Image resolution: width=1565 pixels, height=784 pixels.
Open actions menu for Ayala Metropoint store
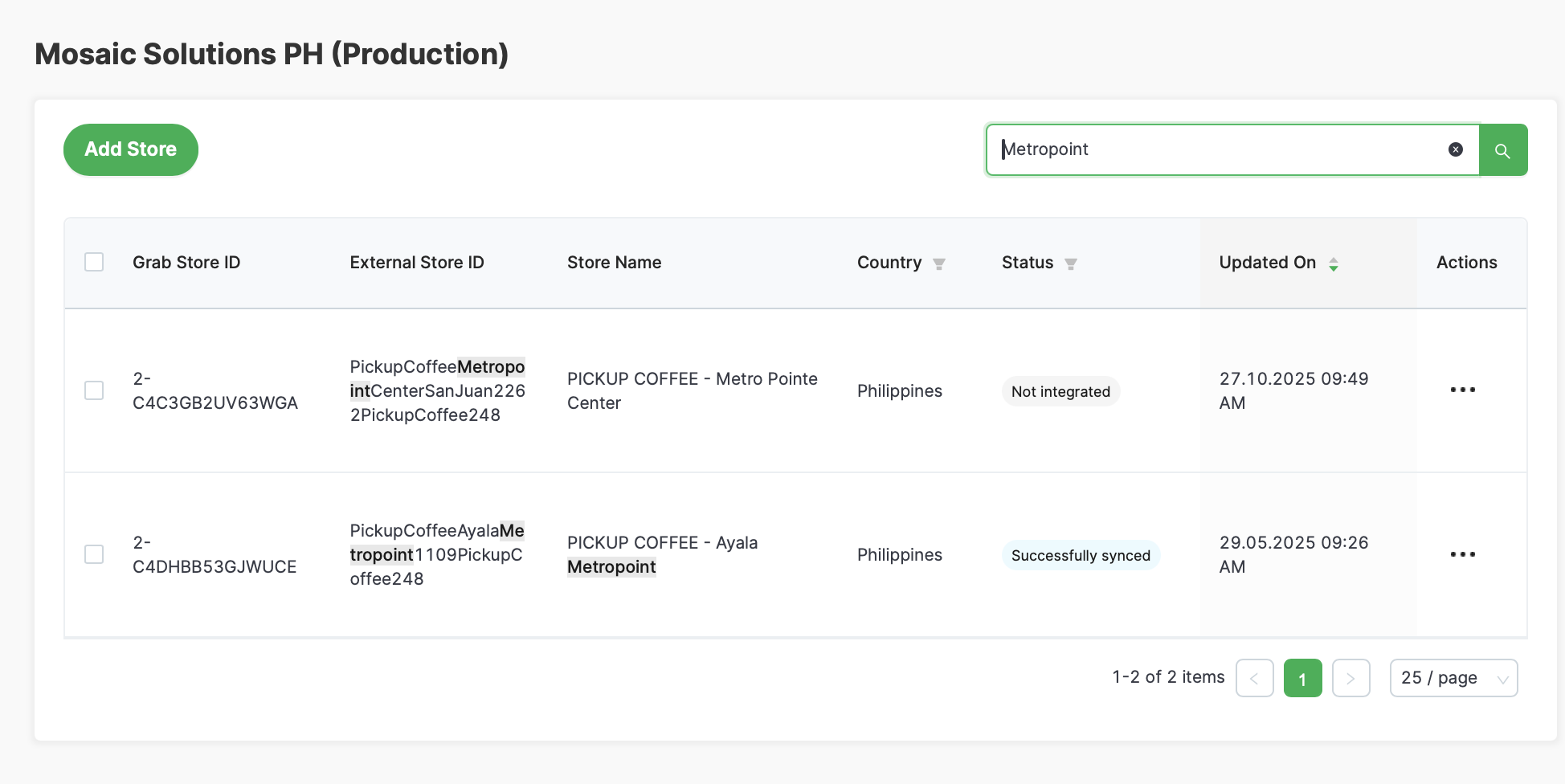(1462, 554)
